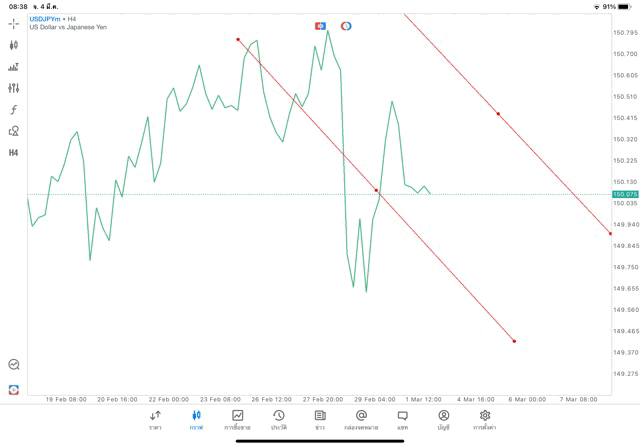Open chart search magnifier icon
Screen dimensions: 640x447
point(13,365)
